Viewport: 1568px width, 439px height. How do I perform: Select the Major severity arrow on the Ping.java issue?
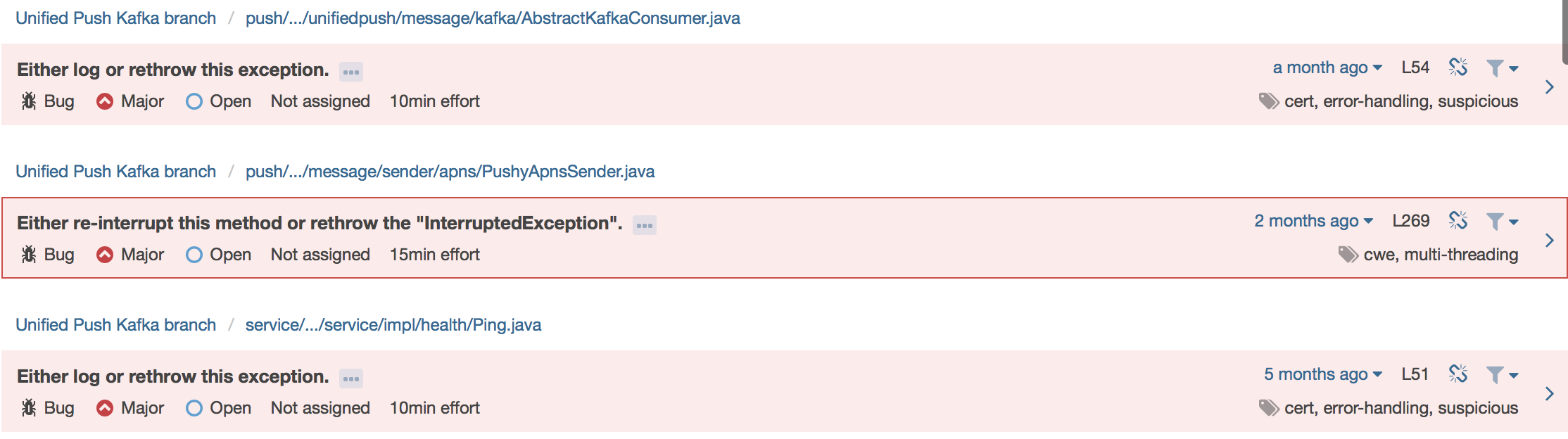(105, 407)
